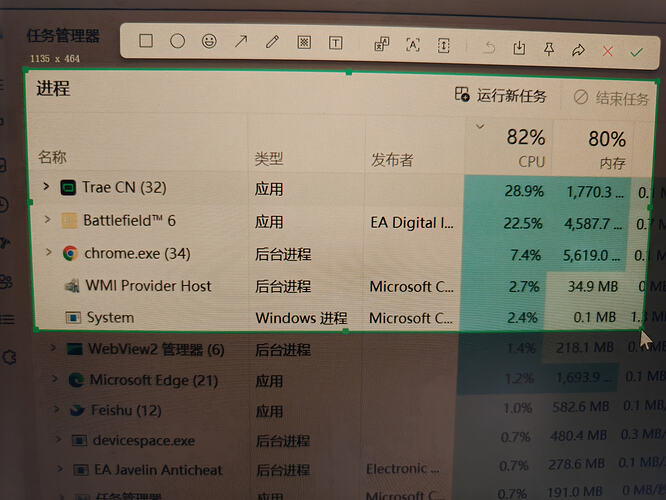Activate the pencil draw tool
666x500 pixels.
coord(272,42)
